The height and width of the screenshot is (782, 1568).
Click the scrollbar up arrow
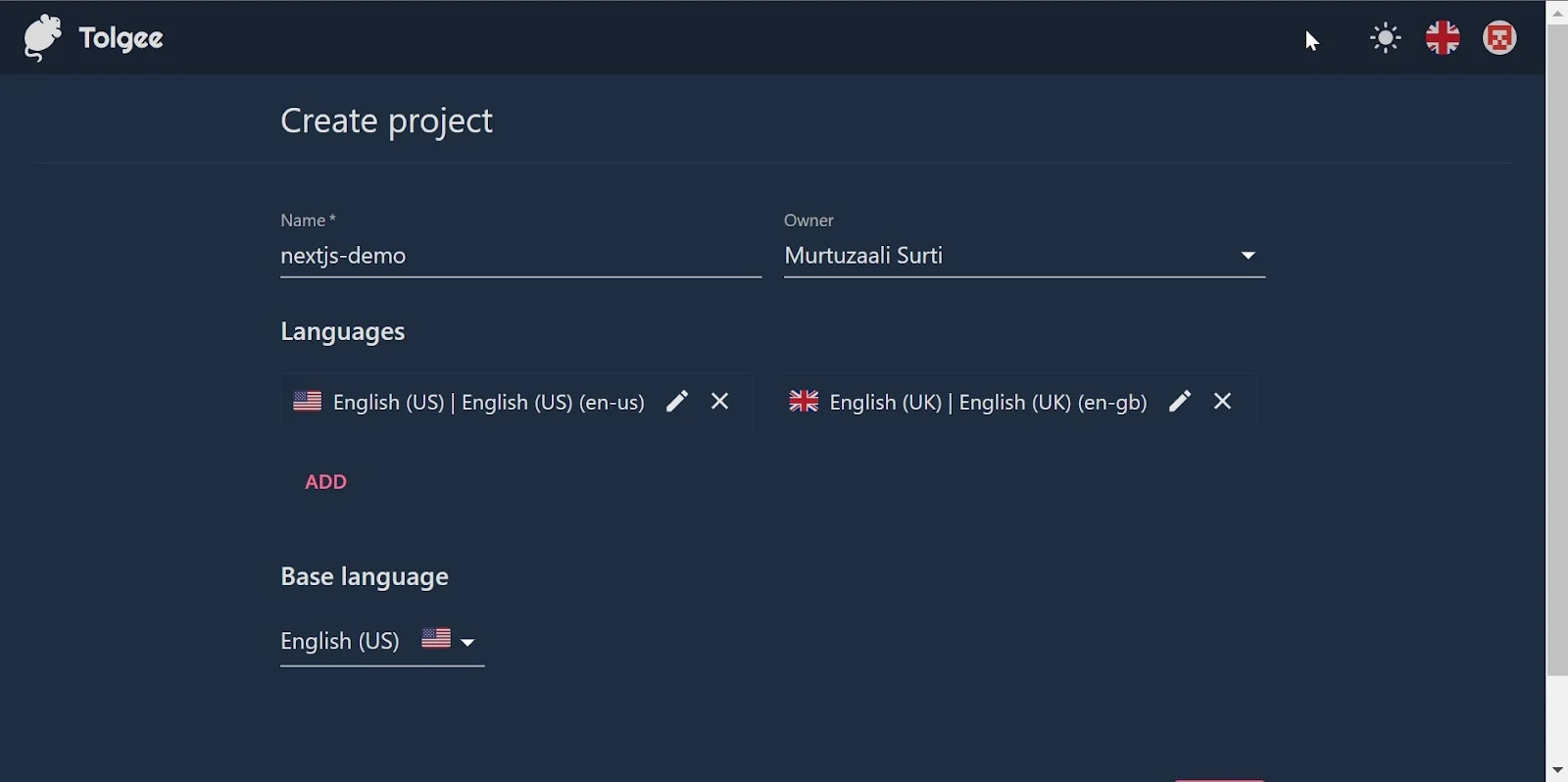coord(1557,12)
